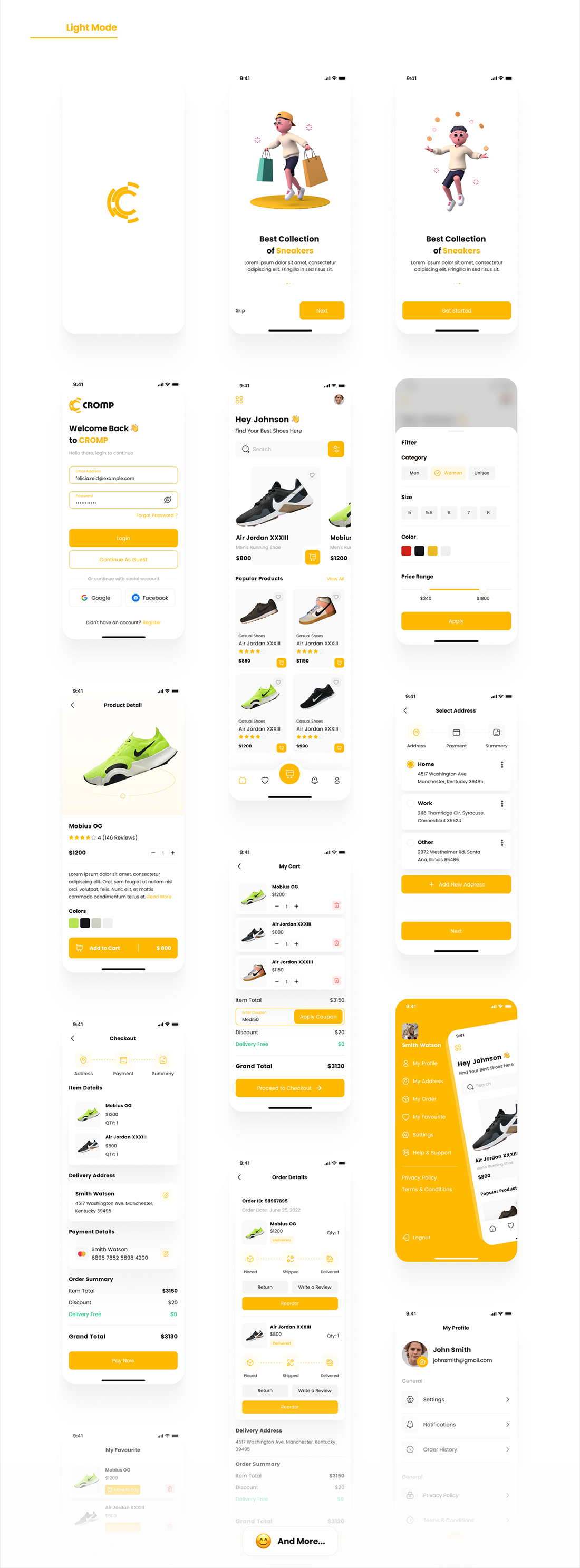Click the heart icon in bottom navigation

265,780
